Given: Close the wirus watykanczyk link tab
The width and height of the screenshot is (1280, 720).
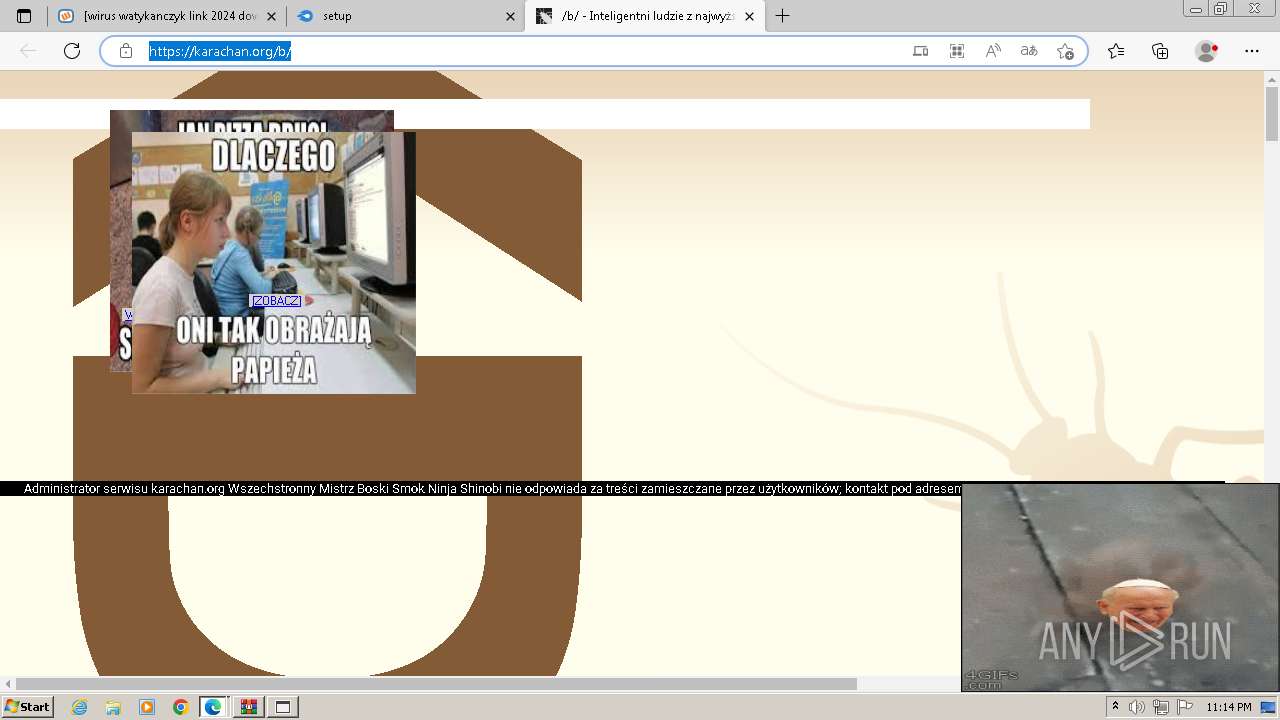Looking at the screenshot, I should pos(271,16).
